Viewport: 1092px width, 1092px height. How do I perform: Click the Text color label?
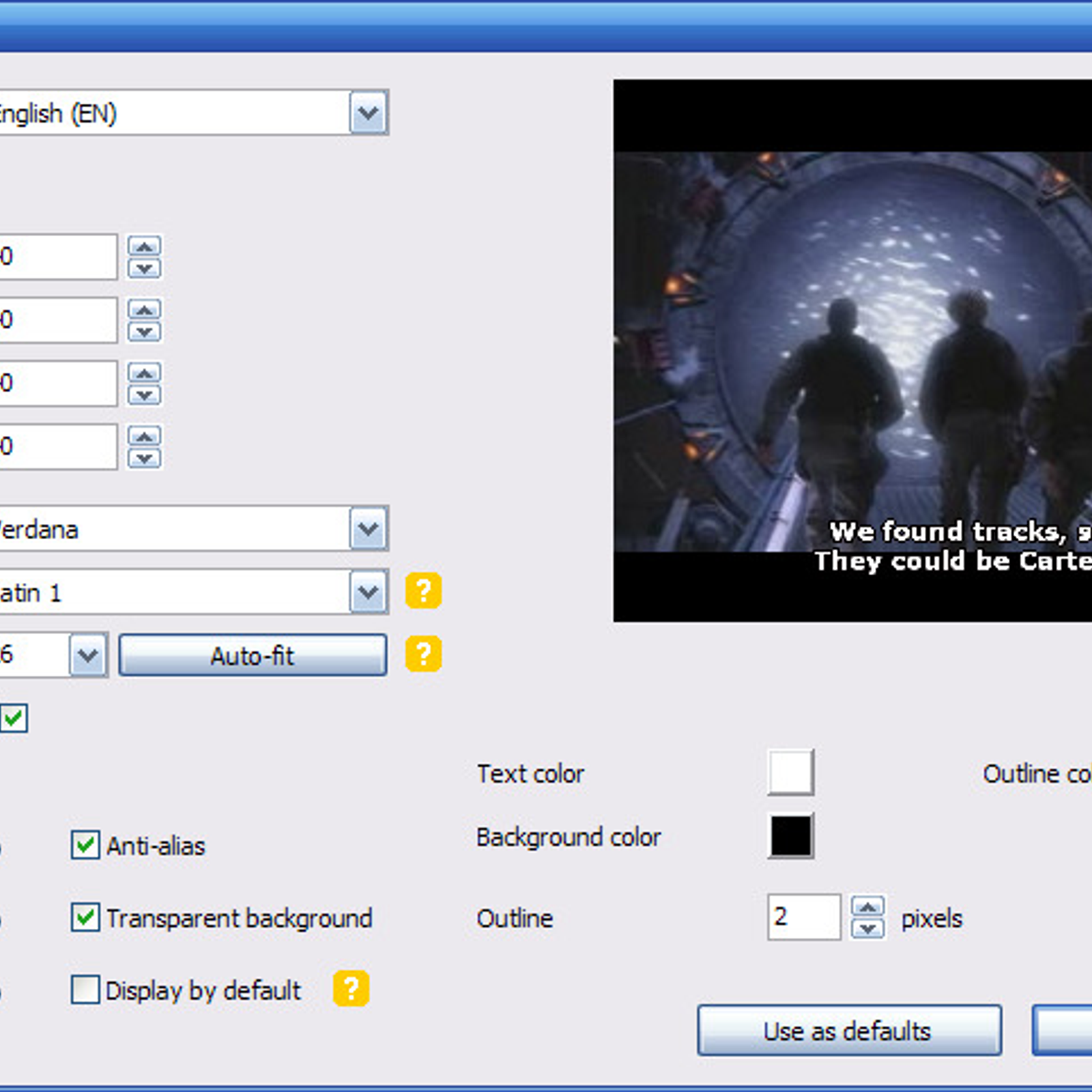click(x=530, y=773)
